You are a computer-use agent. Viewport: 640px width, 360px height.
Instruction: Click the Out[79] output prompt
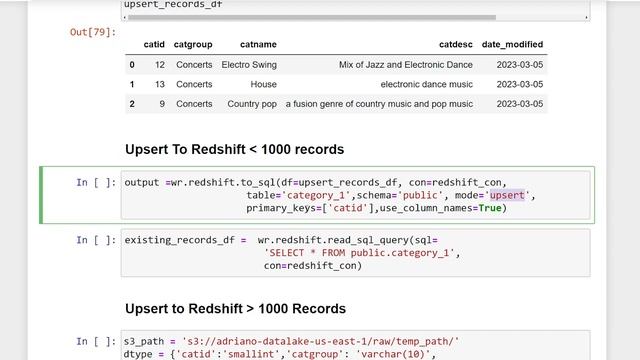click(93, 32)
